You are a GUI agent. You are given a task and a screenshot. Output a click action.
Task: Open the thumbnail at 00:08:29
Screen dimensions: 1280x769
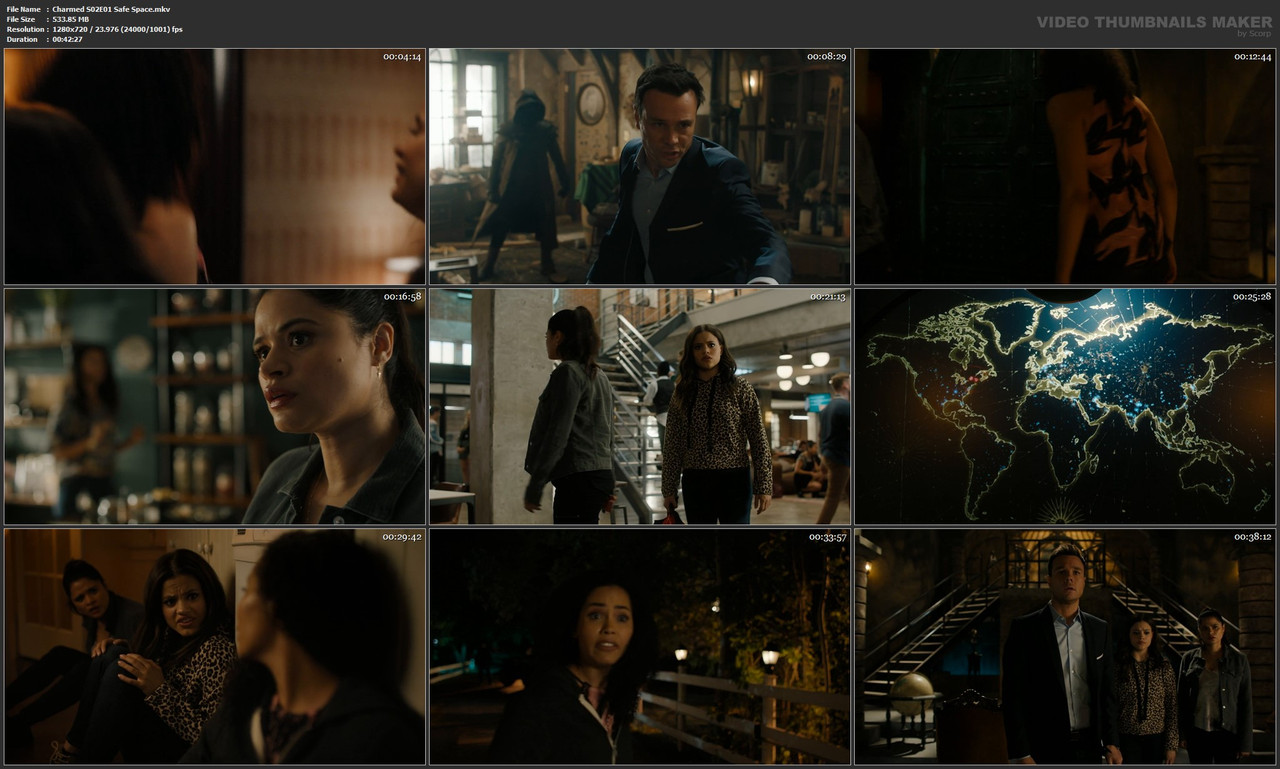coord(640,167)
